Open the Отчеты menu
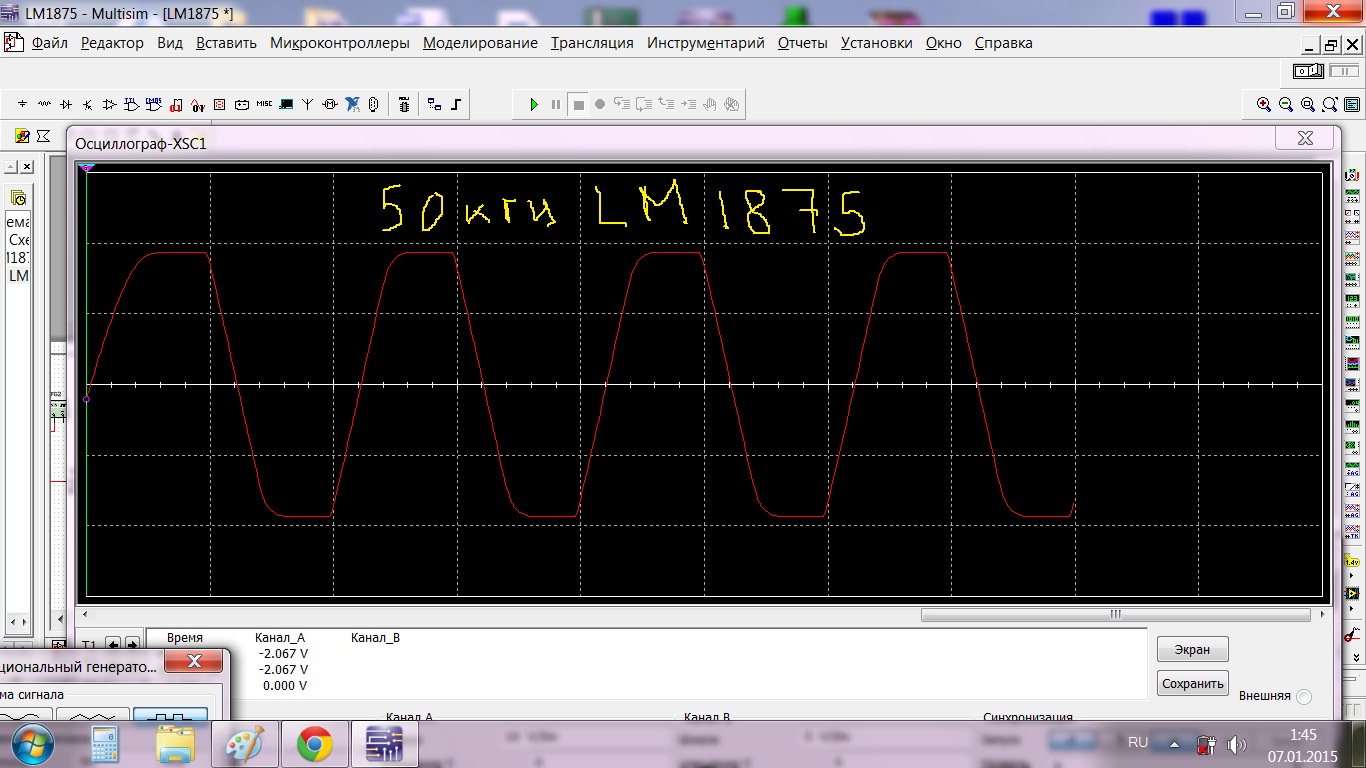The height and width of the screenshot is (768, 1366). point(803,43)
